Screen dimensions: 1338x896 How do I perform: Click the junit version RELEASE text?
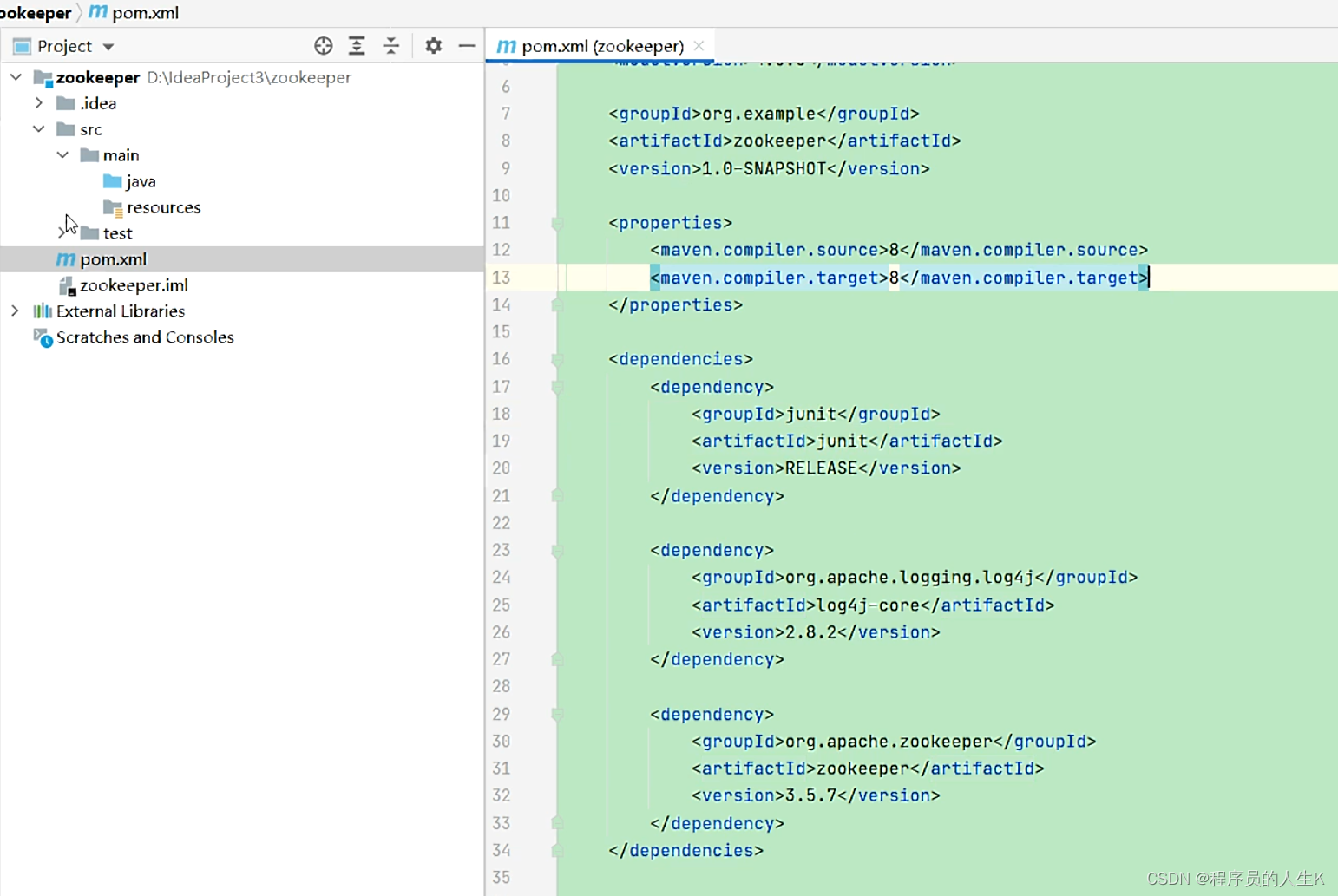coord(821,468)
